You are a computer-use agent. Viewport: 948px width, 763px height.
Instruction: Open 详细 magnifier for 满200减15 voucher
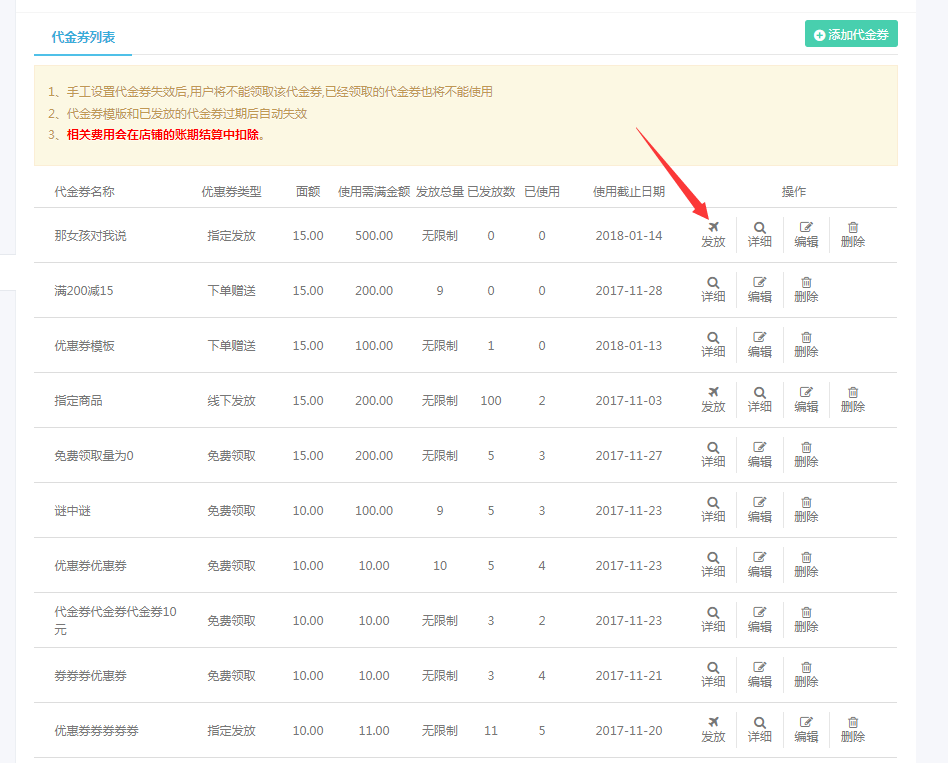tap(713, 289)
